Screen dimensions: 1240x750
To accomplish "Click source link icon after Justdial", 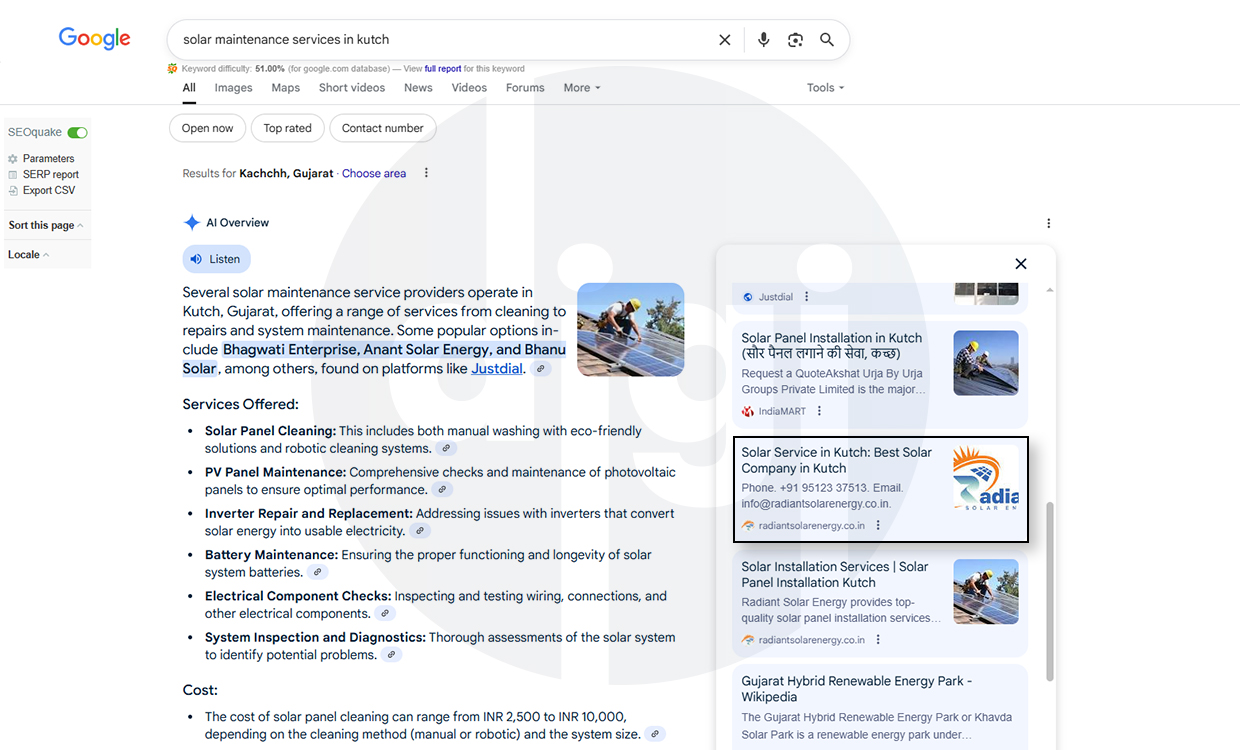I will (x=541, y=369).
